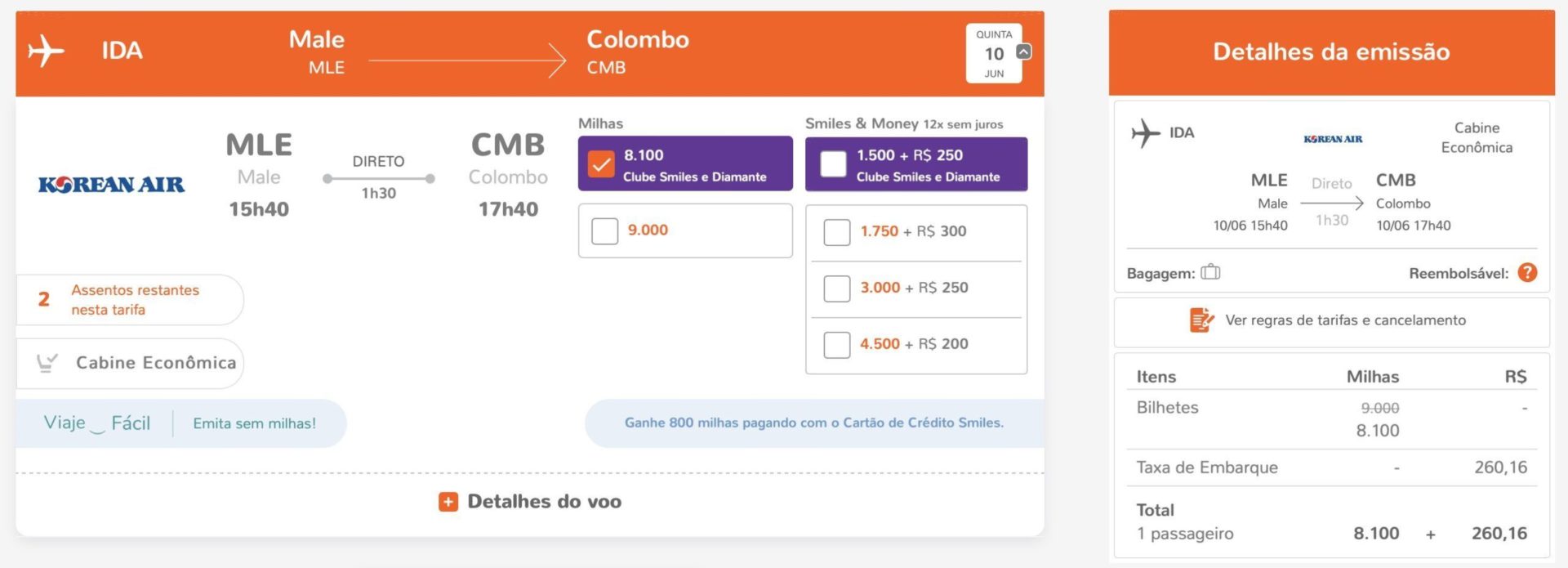The image size is (1568, 568).
Task: Check the 1.500 + R$ 250 Clube option
Action: tap(833, 163)
